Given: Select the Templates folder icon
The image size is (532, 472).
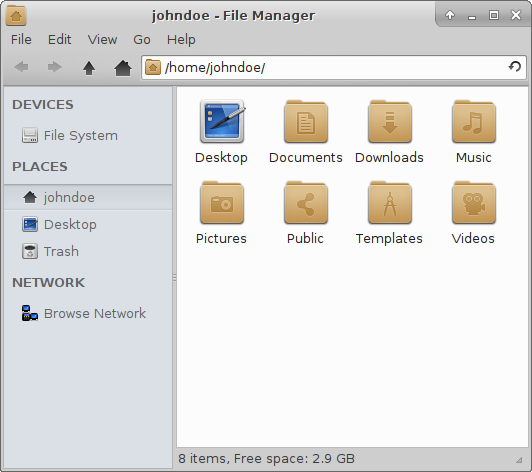Looking at the screenshot, I should point(390,203).
